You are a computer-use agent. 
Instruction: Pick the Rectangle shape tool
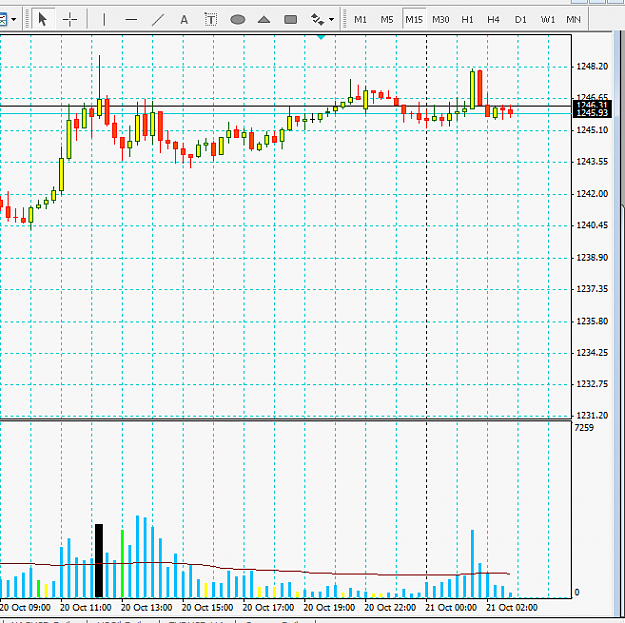pyautogui.click(x=291, y=19)
